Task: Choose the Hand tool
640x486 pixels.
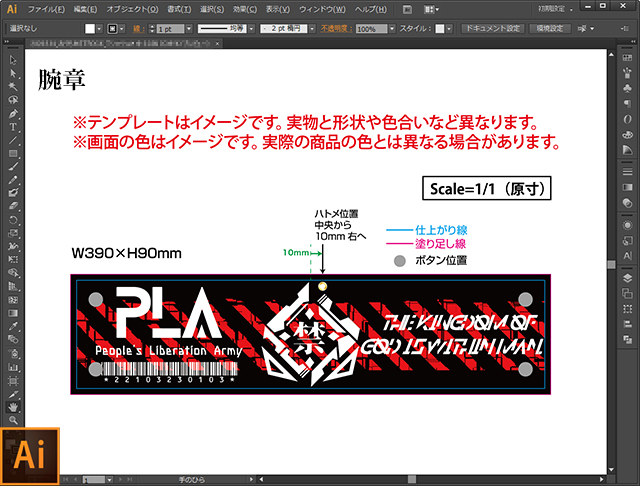Action: pos(13,407)
